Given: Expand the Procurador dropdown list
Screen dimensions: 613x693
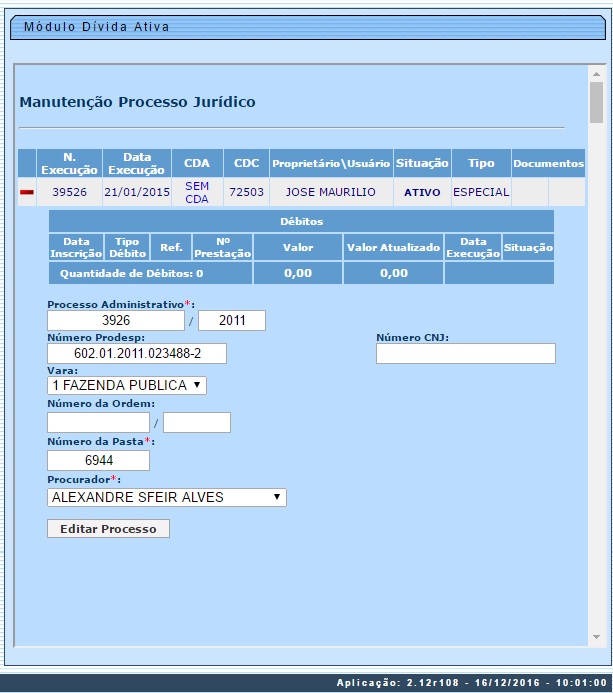Looking at the screenshot, I should [167, 497].
